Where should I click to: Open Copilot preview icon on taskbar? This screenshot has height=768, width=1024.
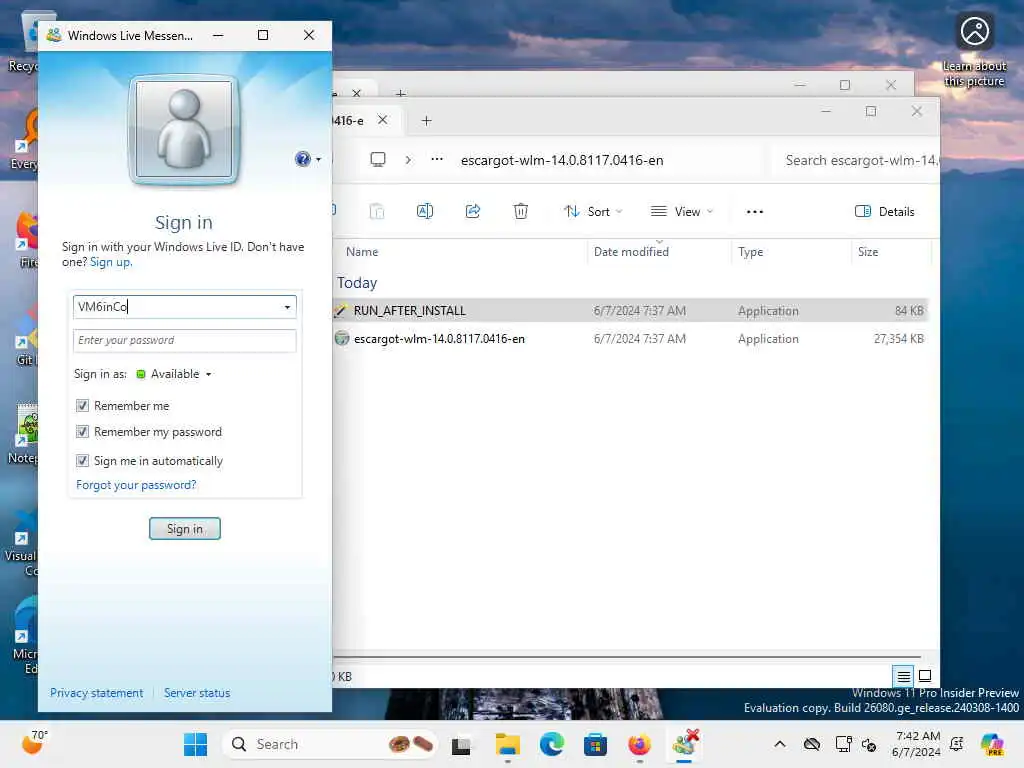click(x=991, y=744)
